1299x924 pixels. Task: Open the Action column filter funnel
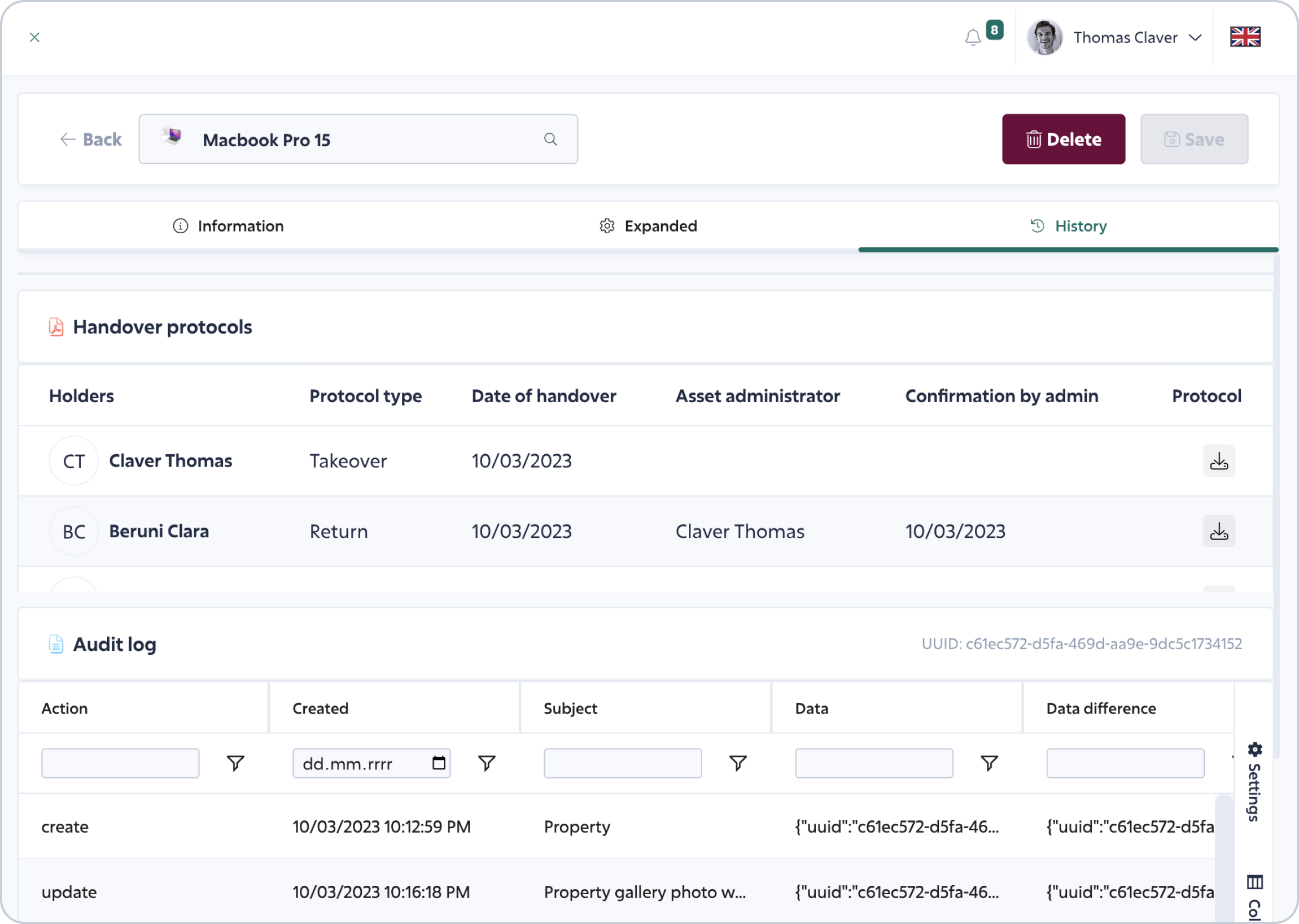click(235, 763)
